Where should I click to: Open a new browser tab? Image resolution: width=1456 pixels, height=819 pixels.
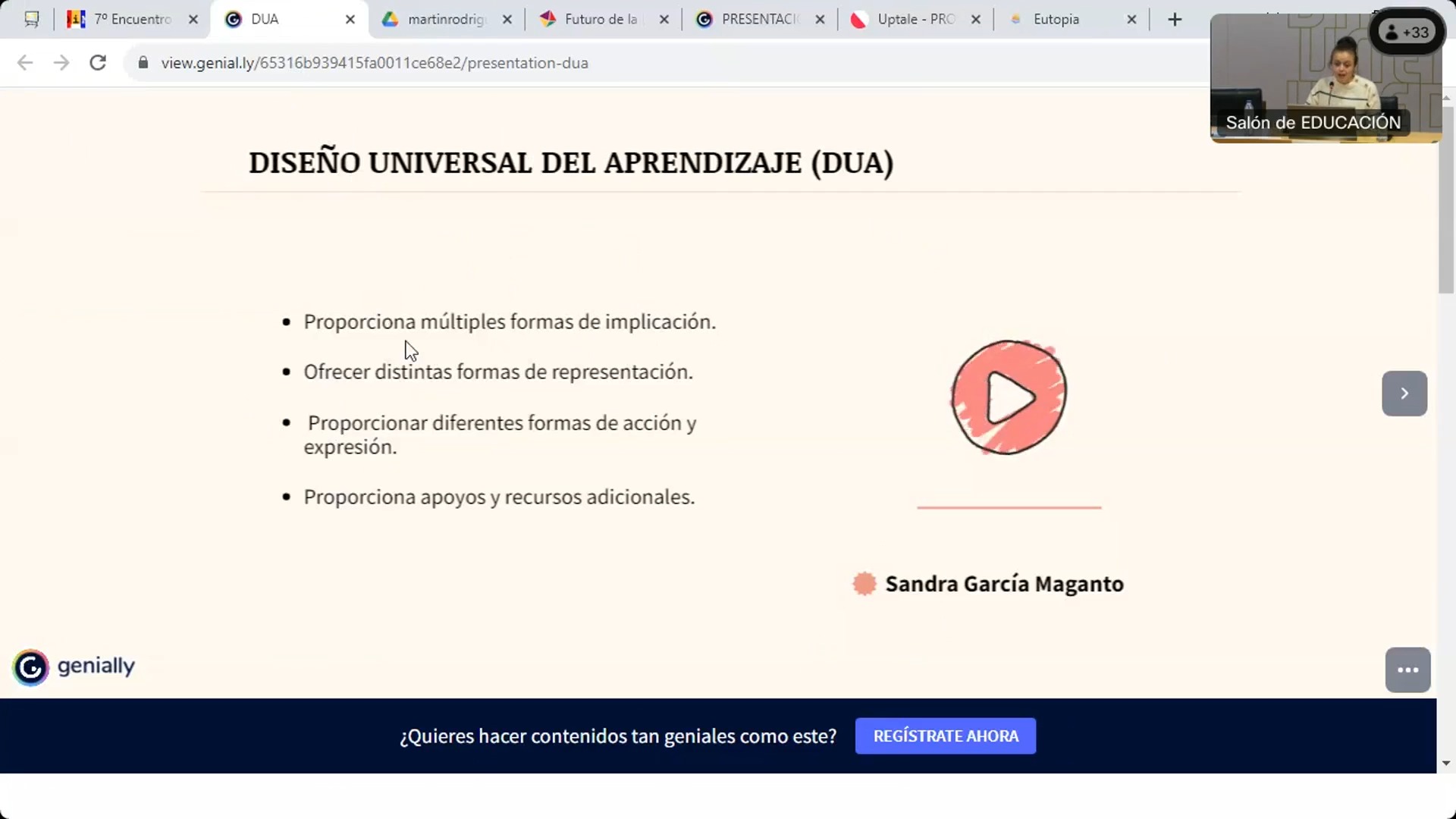click(x=1175, y=20)
